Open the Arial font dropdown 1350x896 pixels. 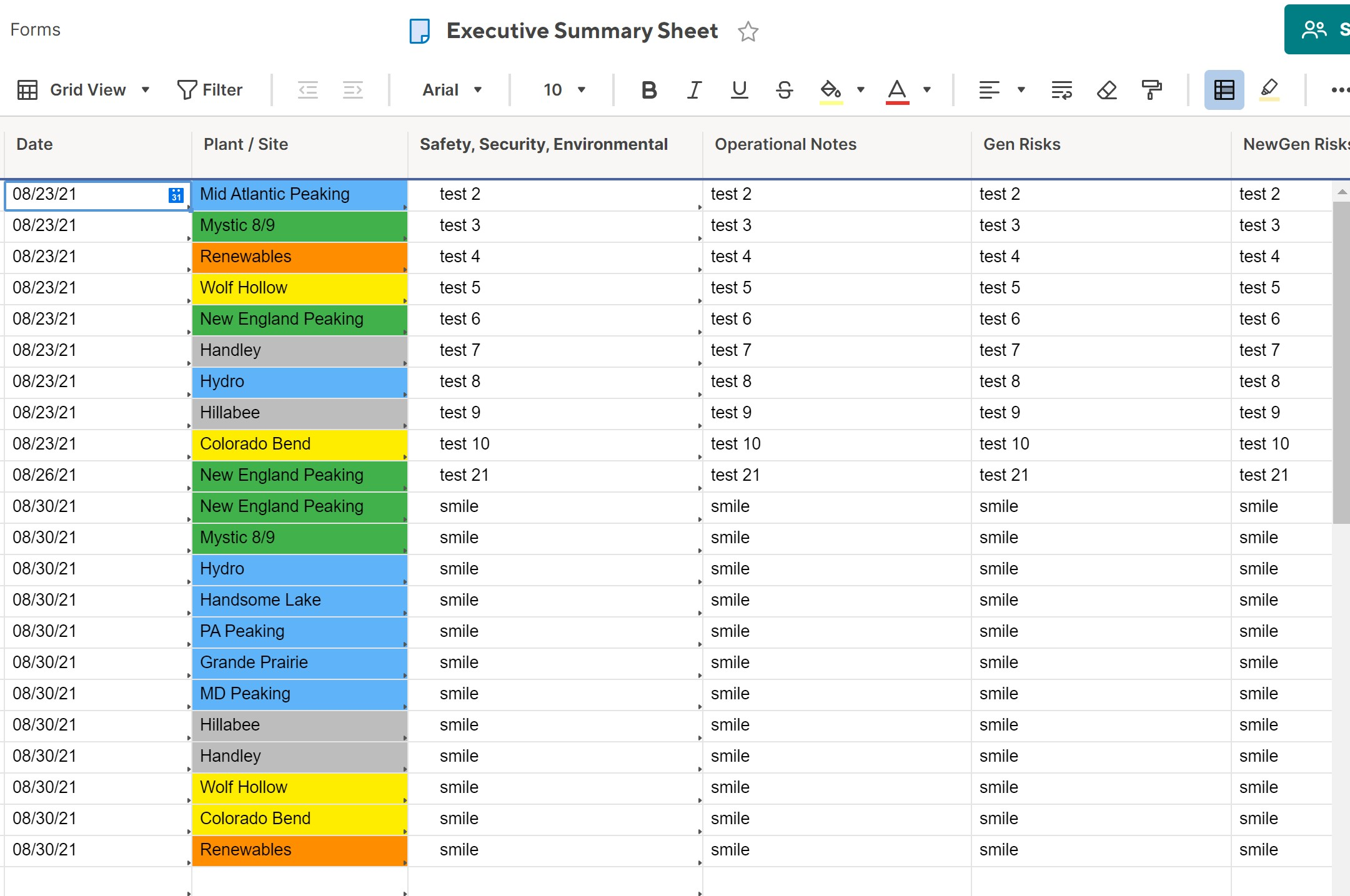(452, 90)
